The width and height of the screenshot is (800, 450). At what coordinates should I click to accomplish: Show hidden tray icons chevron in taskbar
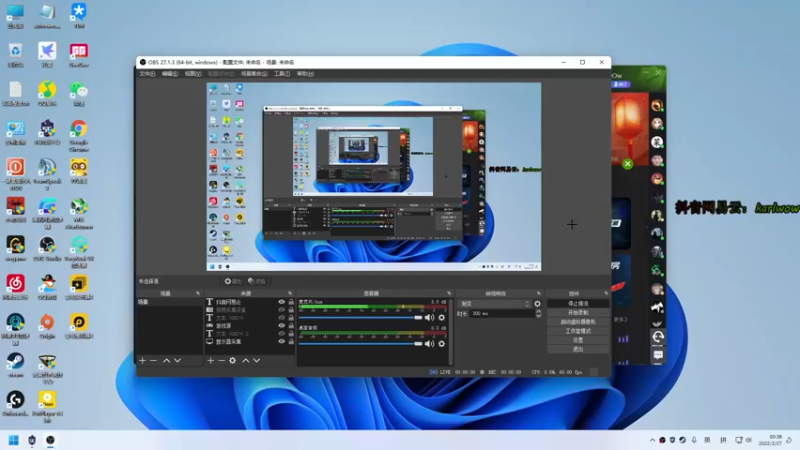652,440
